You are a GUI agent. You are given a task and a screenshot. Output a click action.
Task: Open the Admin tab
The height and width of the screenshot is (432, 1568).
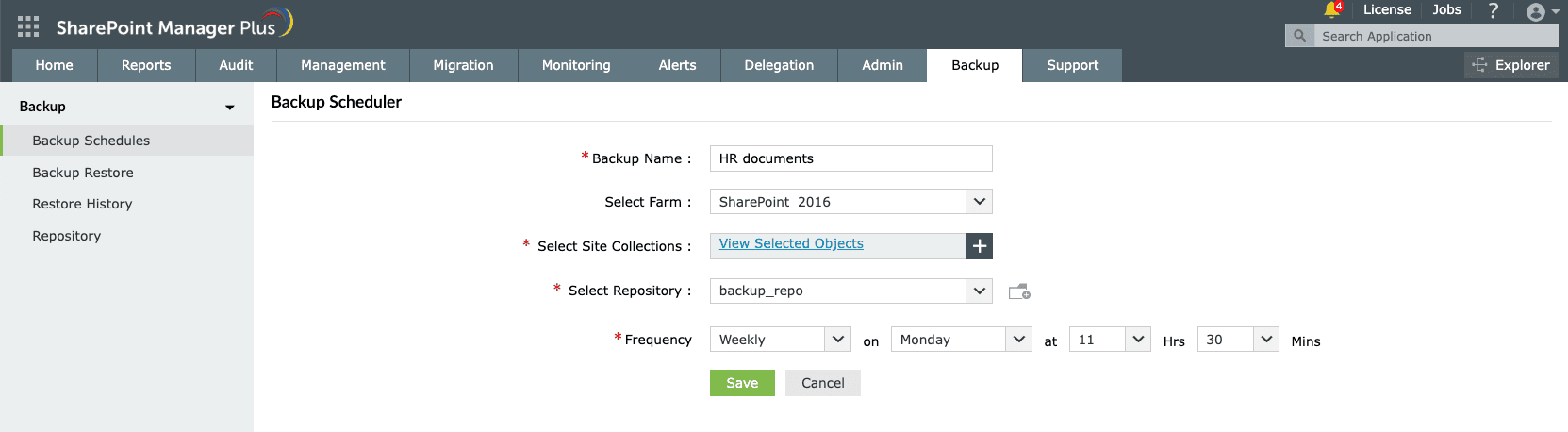(x=883, y=65)
